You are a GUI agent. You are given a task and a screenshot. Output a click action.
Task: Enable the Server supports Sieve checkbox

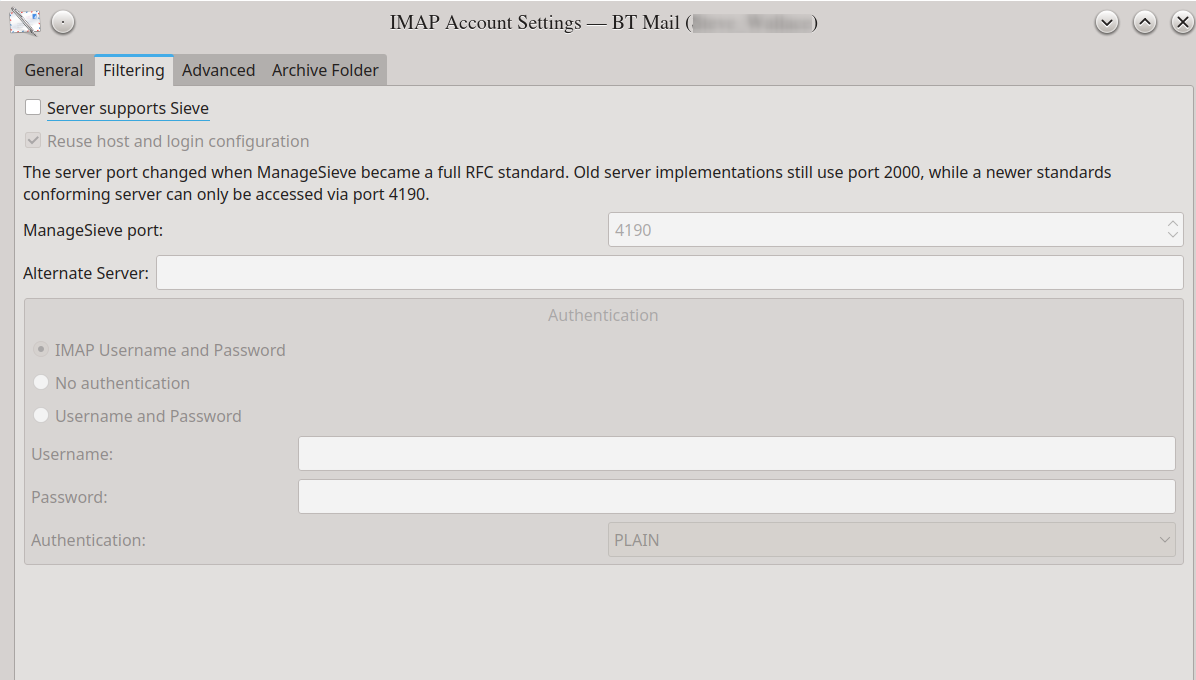point(33,107)
